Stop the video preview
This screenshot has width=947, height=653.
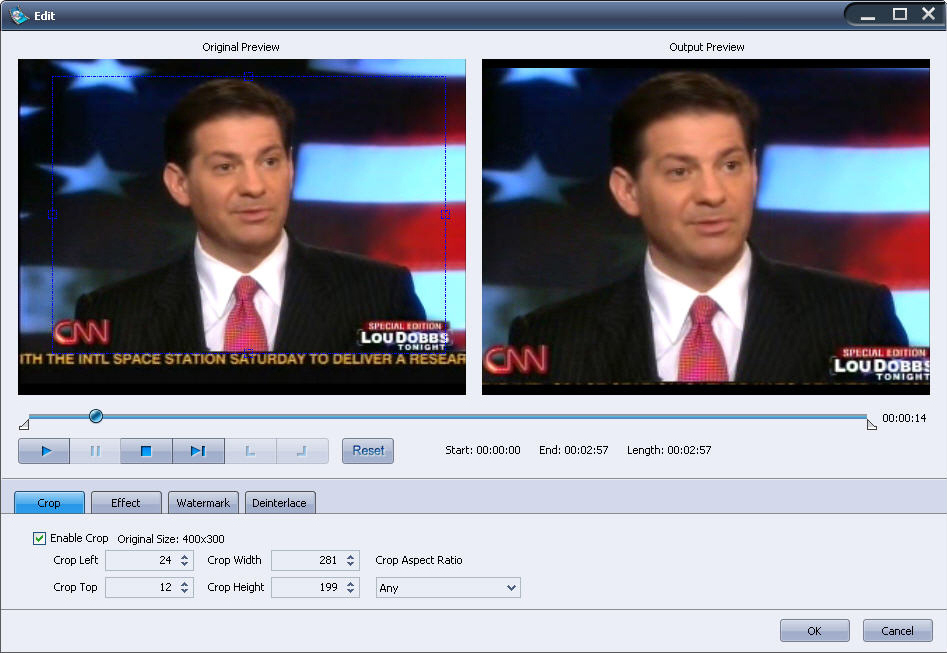point(146,451)
